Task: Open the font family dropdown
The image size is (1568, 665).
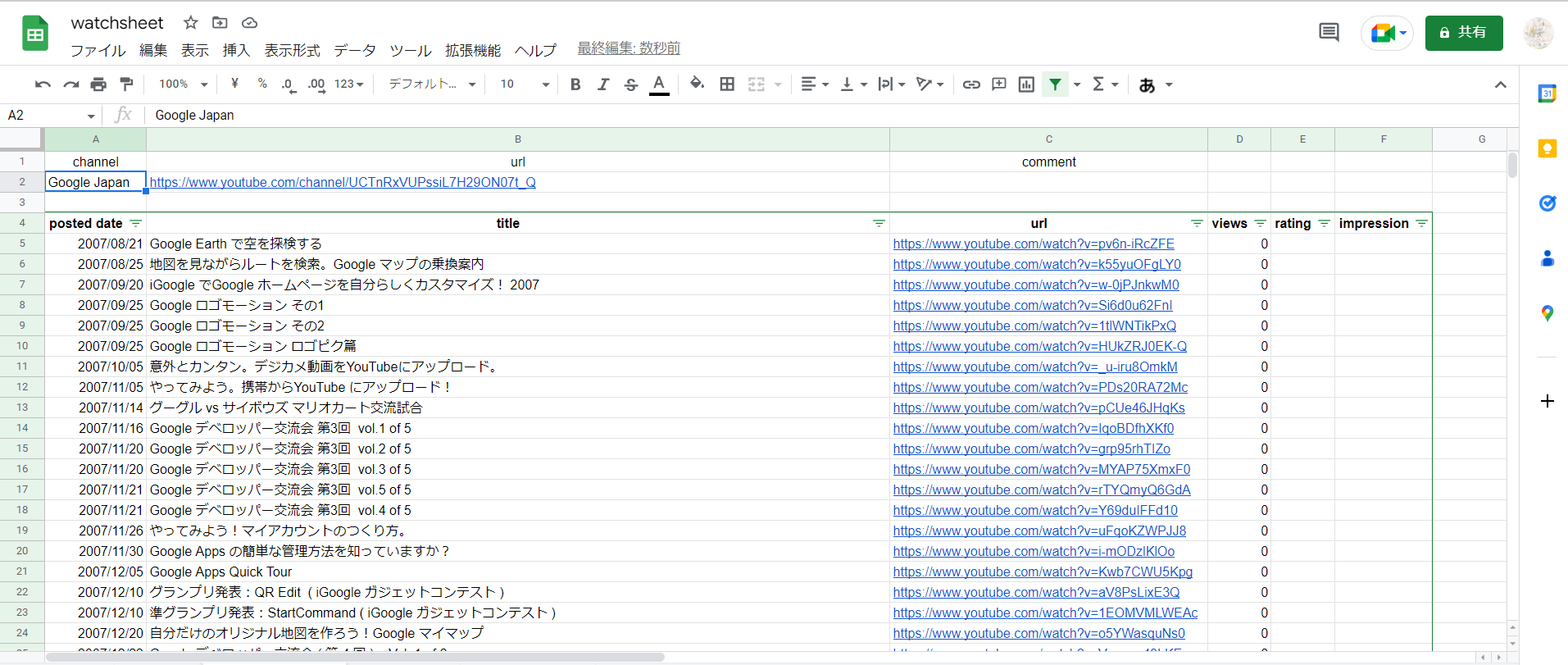Action: click(x=432, y=84)
